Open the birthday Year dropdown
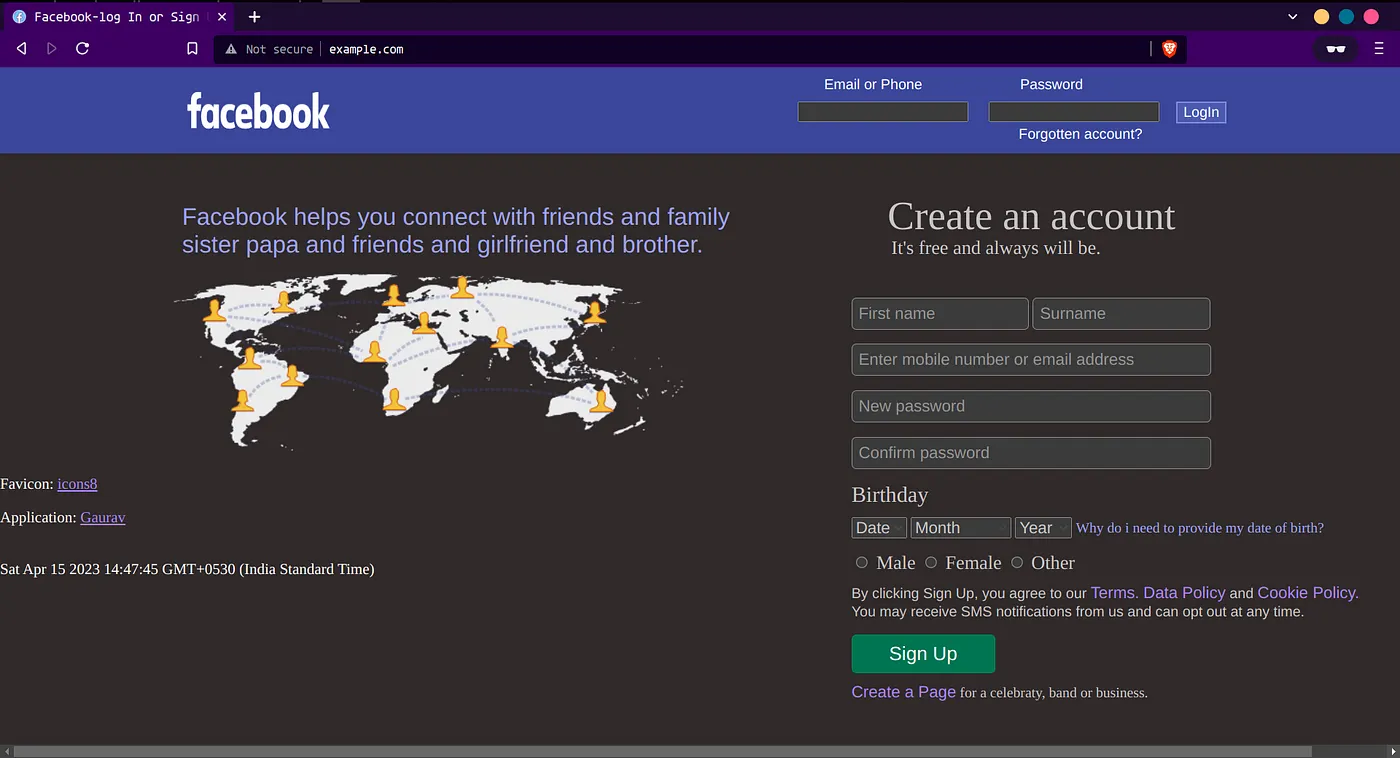 (x=1043, y=528)
